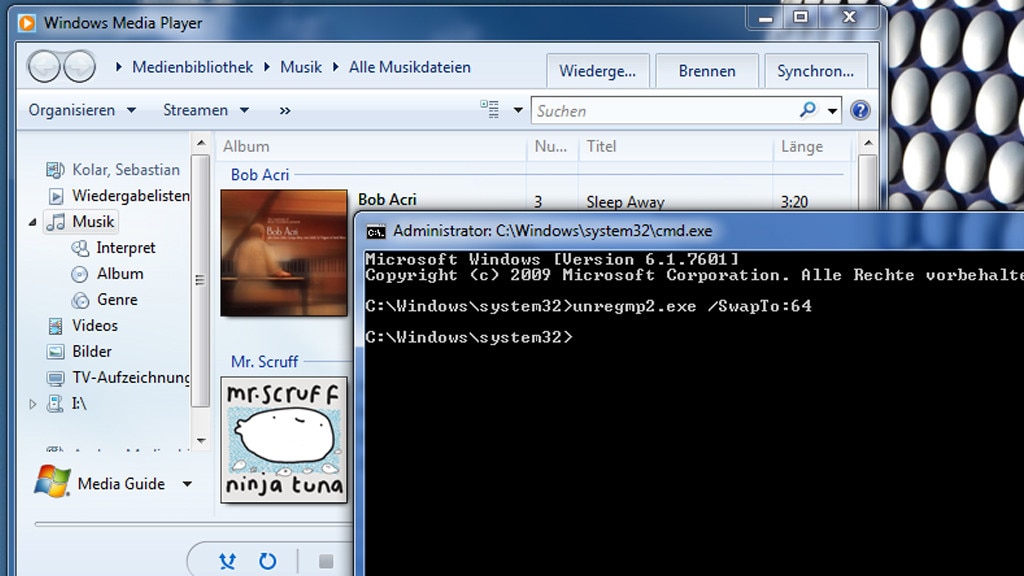Open the Bilder library
This screenshot has width=1024, height=576.
92,351
